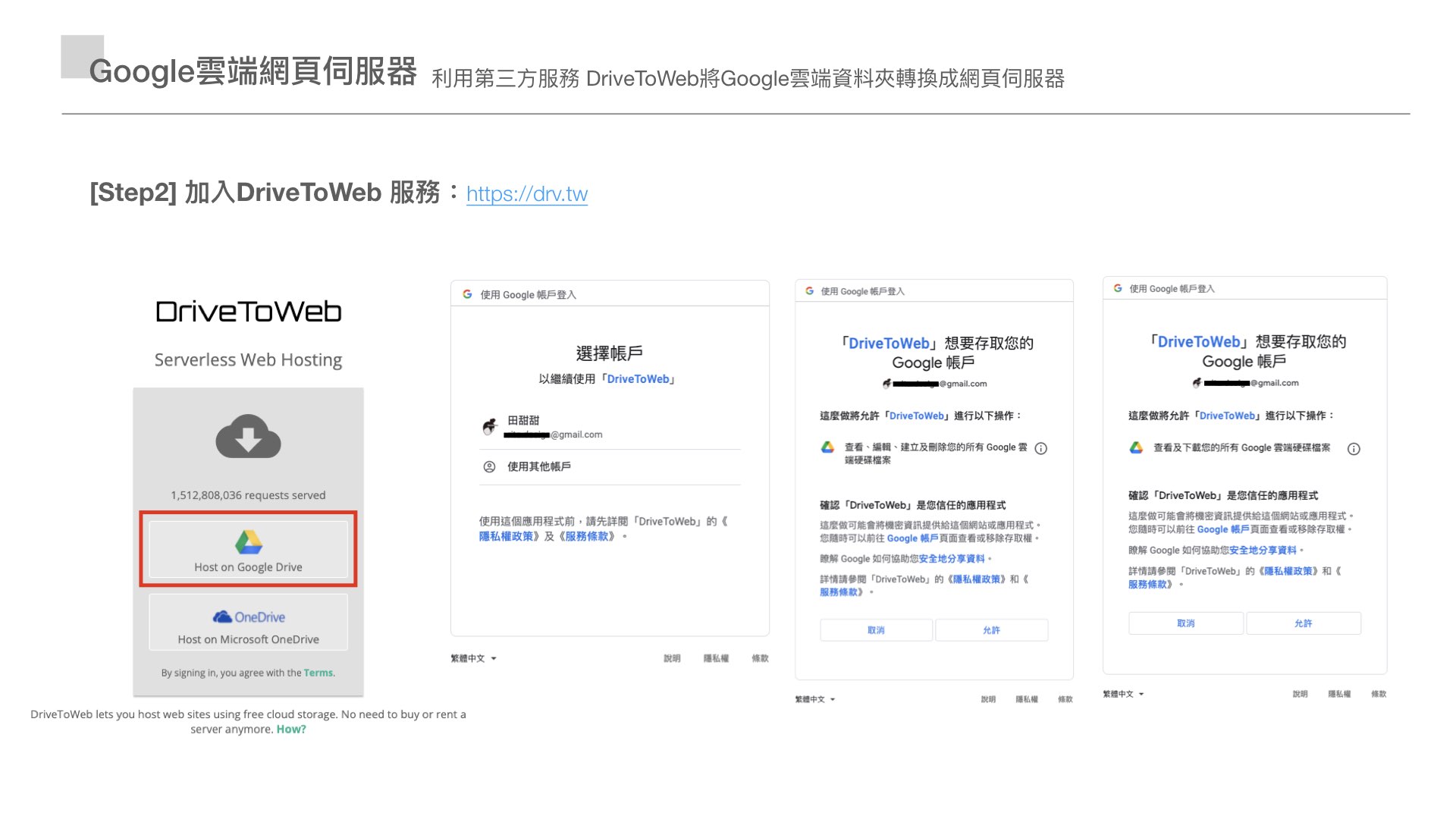
Task: Click the 使用其他帳戶 person icon
Action: point(488,467)
